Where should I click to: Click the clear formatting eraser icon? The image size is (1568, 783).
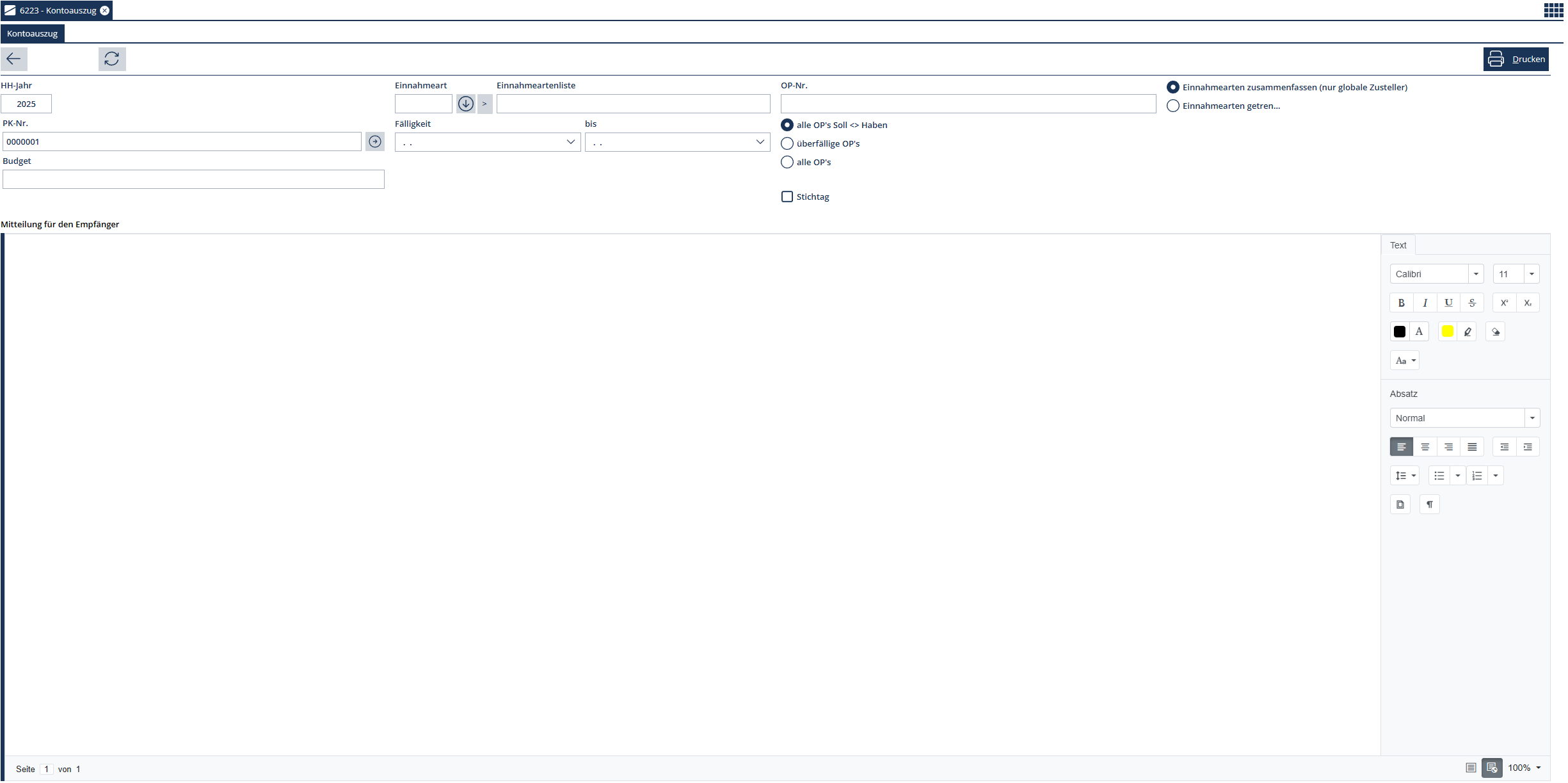(x=1495, y=332)
